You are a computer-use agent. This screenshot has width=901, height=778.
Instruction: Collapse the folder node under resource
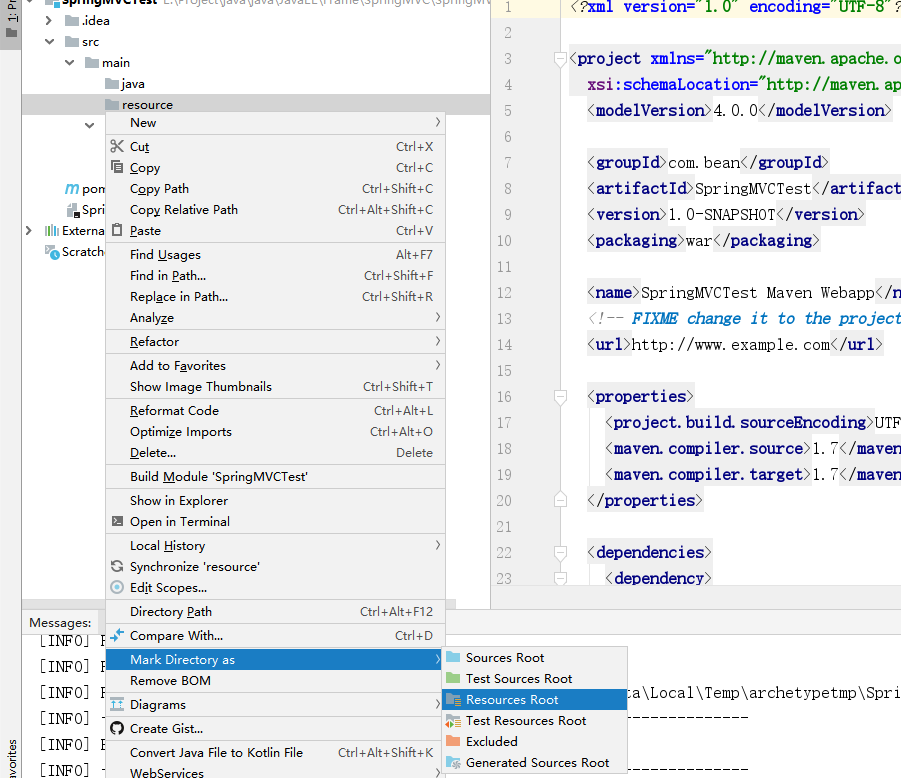90,125
